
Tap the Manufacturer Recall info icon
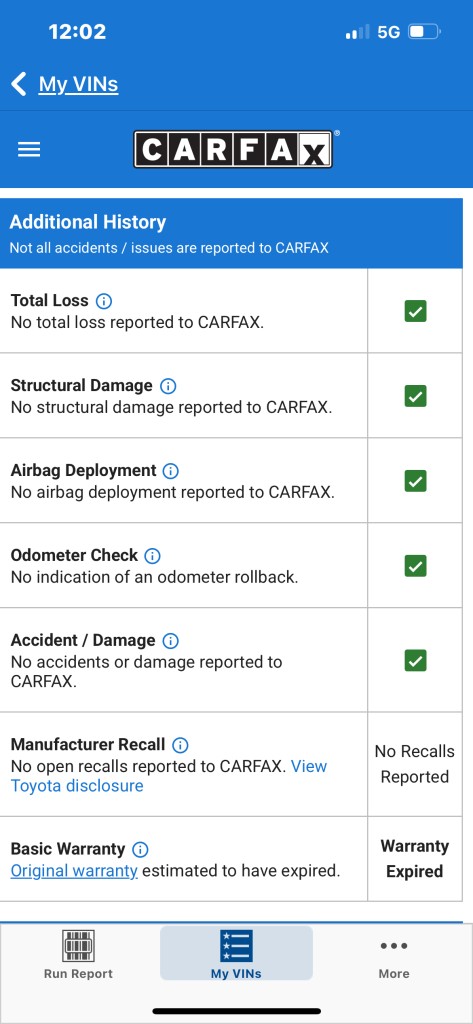(x=180, y=745)
